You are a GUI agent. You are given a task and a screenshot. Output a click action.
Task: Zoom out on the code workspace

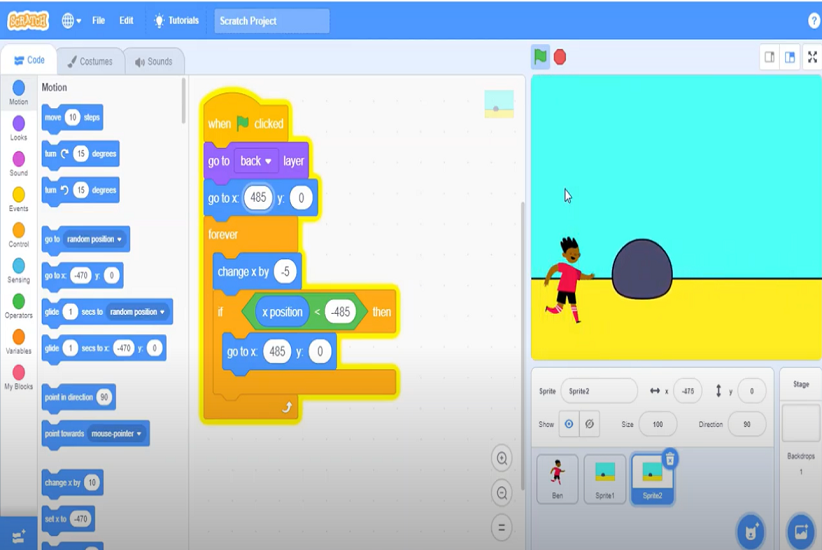pyautogui.click(x=502, y=493)
